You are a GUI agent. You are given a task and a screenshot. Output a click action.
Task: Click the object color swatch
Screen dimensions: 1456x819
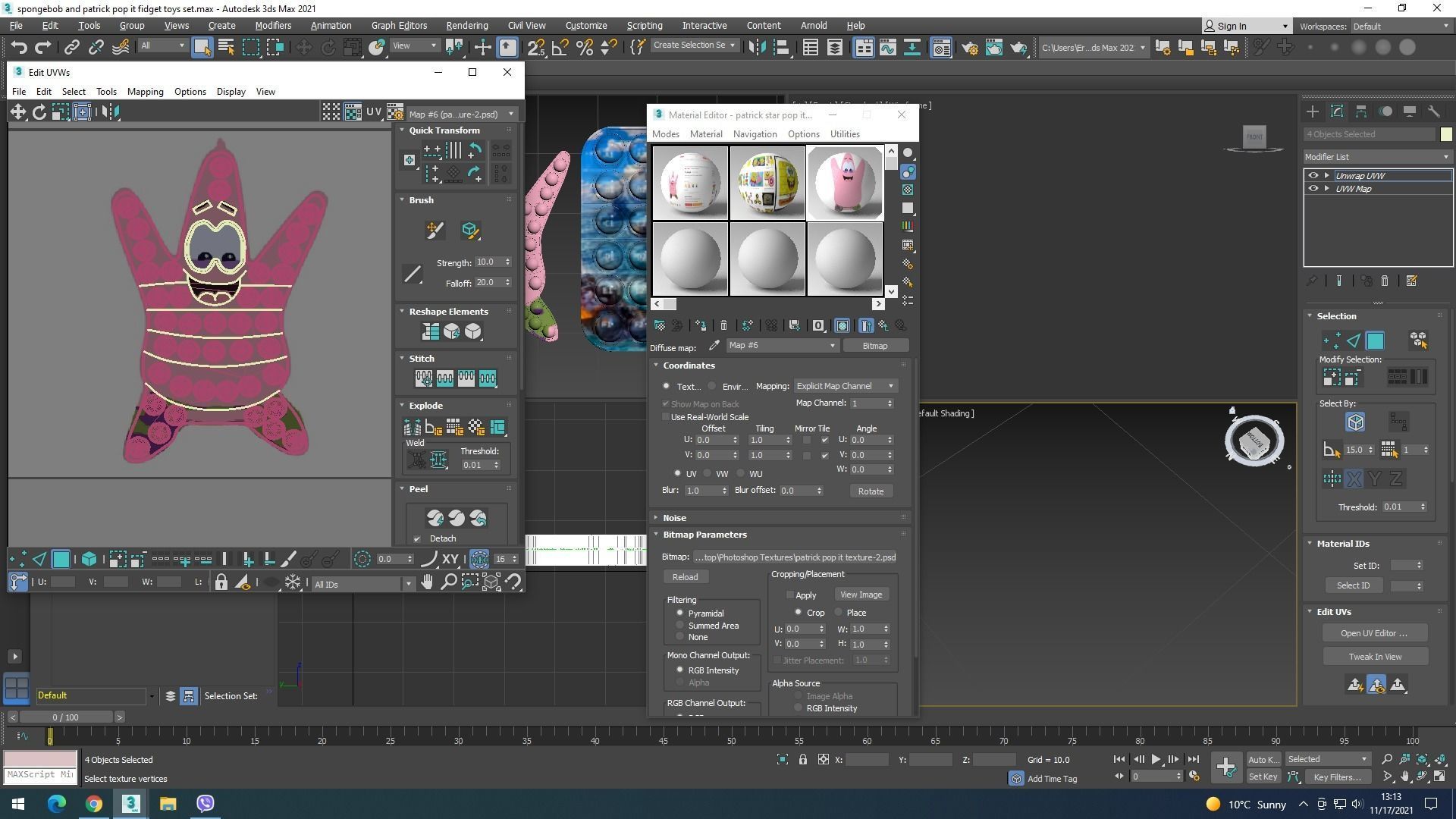[1446, 134]
